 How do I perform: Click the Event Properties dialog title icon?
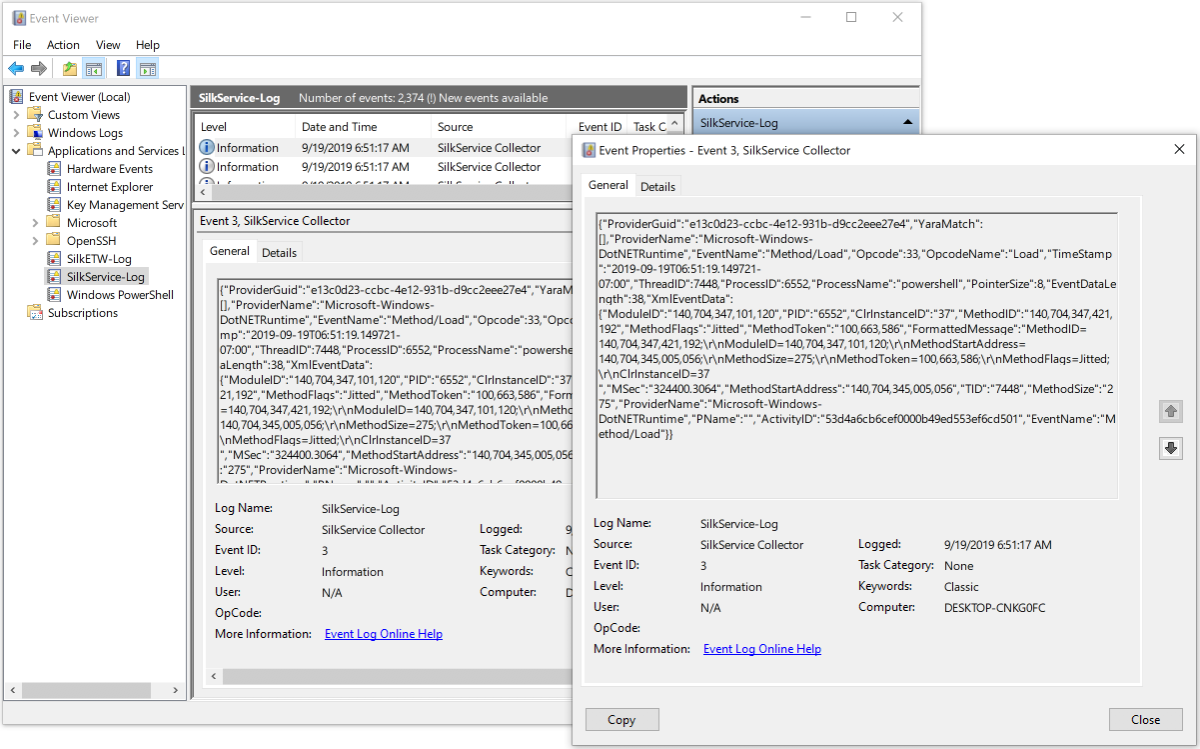pyautogui.click(x=590, y=150)
